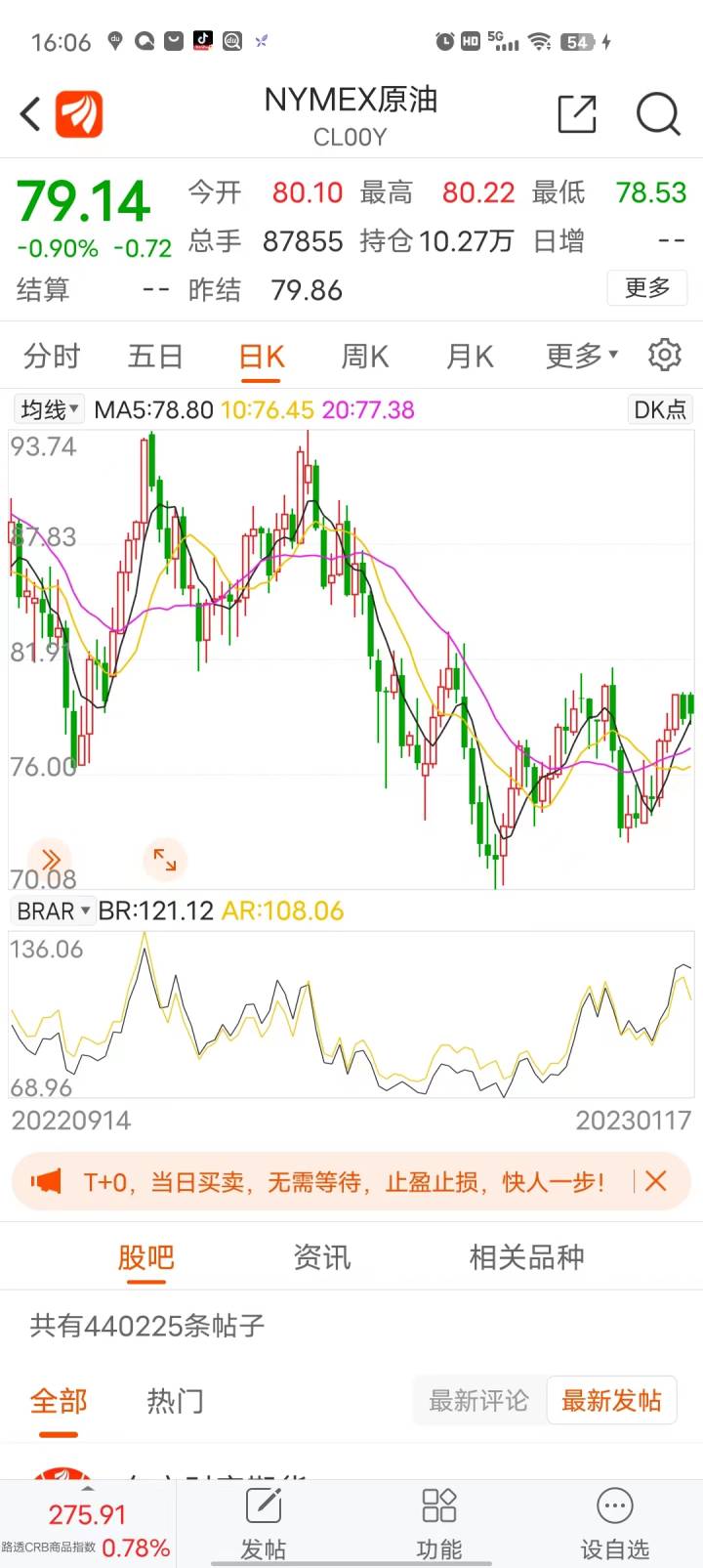The image size is (703, 1568).
Task: Tap the fullscreen expand chart icon
Action: pyautogui.click(x=165, y=860)
